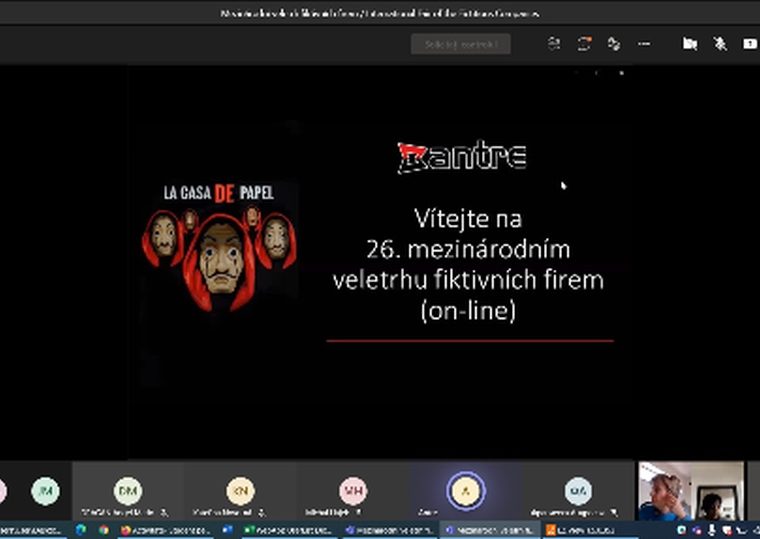
Task: Select participant tile with VH avatar
Action: [x=353, y=491]
